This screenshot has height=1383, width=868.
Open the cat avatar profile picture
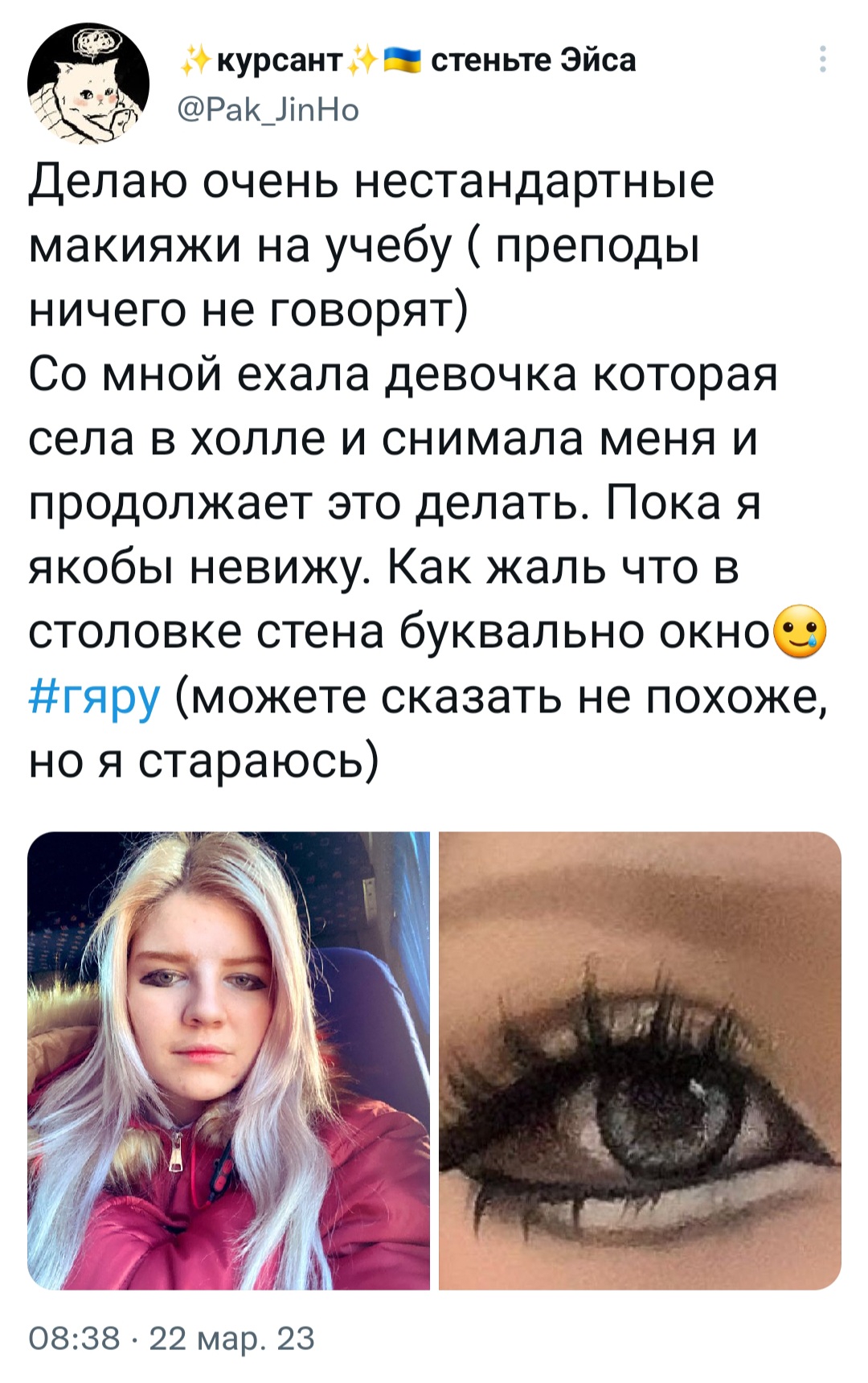pos(88,84)
